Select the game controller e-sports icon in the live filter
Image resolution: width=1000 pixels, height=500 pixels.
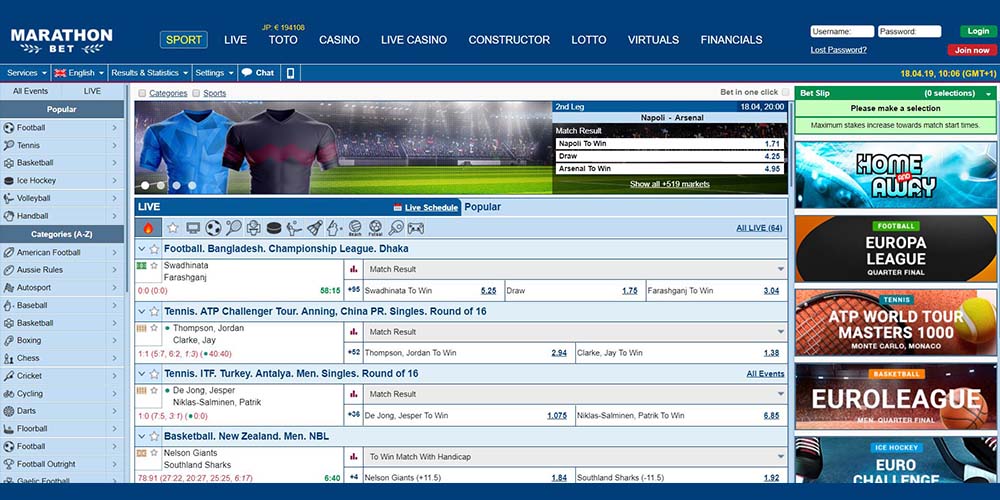pyautogui.click(x=415, y=228)
